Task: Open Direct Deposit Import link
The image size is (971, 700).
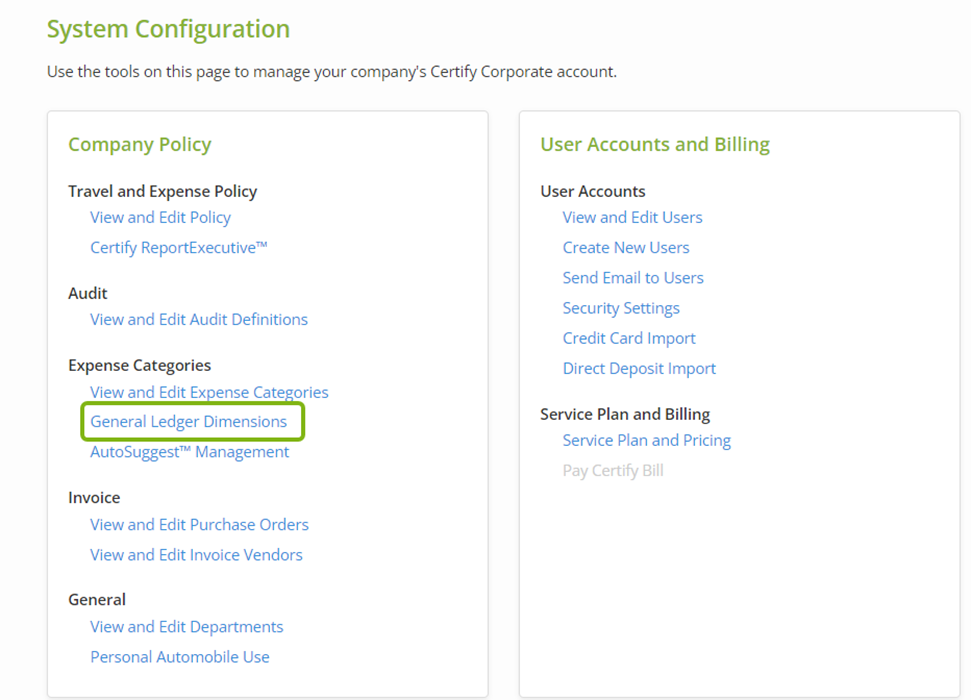Action: (639, 369)
